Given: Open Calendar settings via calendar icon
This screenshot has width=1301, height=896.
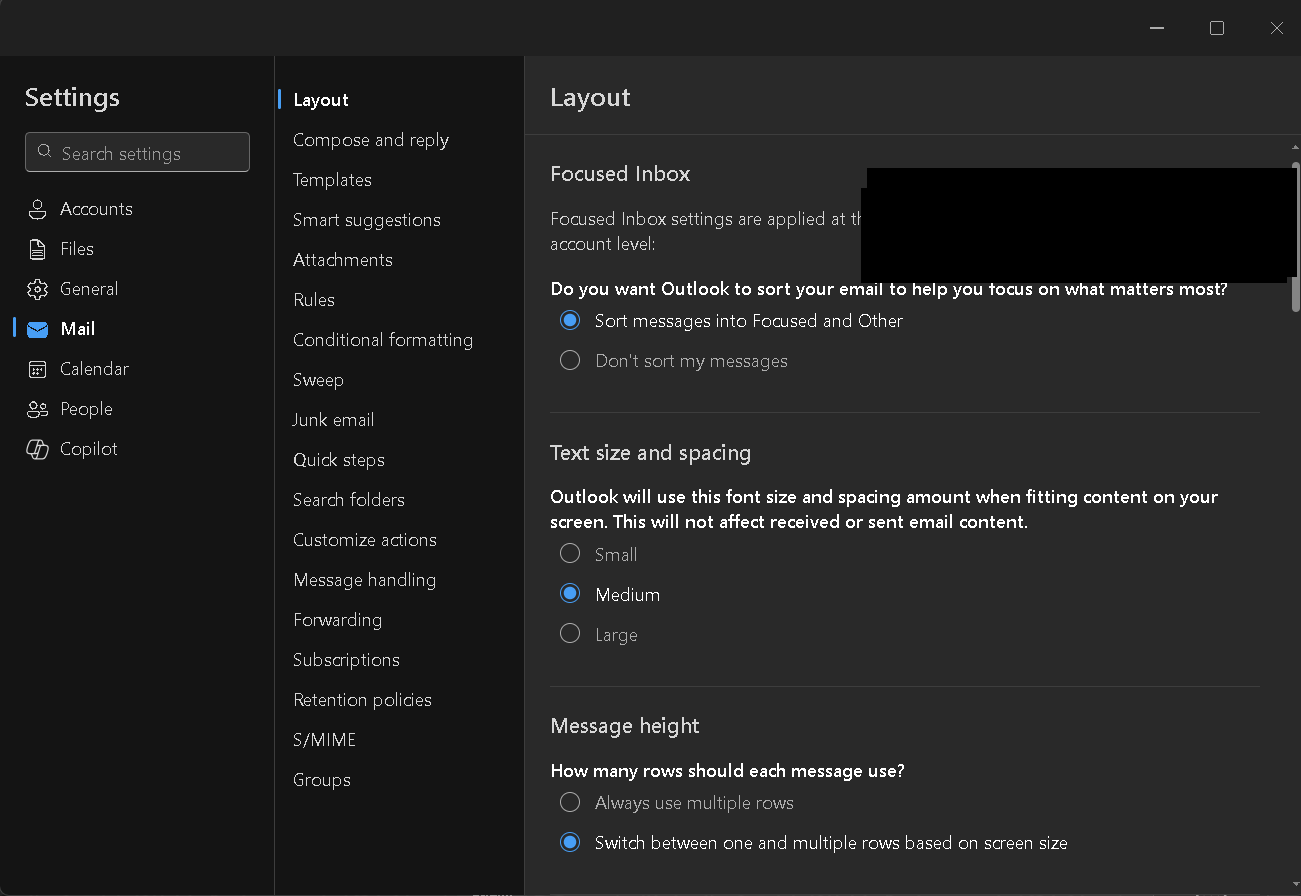Looking at the screenshot, I should pos(38,369).
